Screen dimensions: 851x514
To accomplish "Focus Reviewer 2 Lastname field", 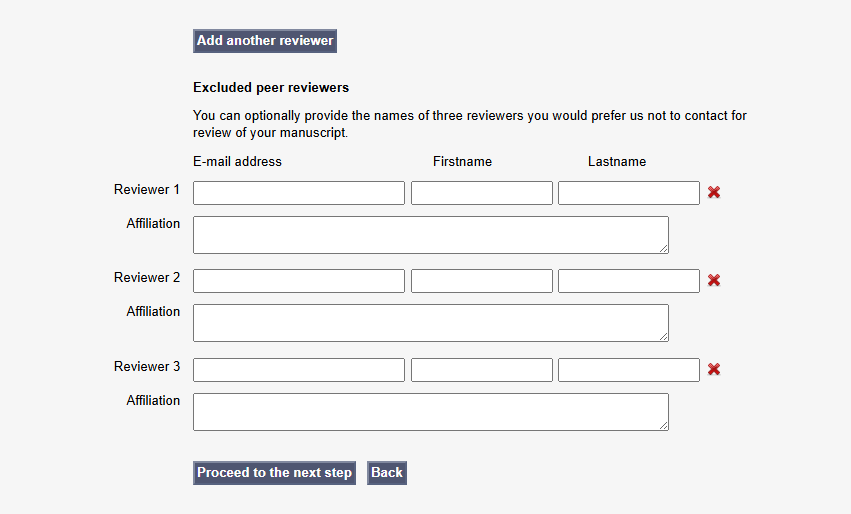I will (x=629, y=281).
